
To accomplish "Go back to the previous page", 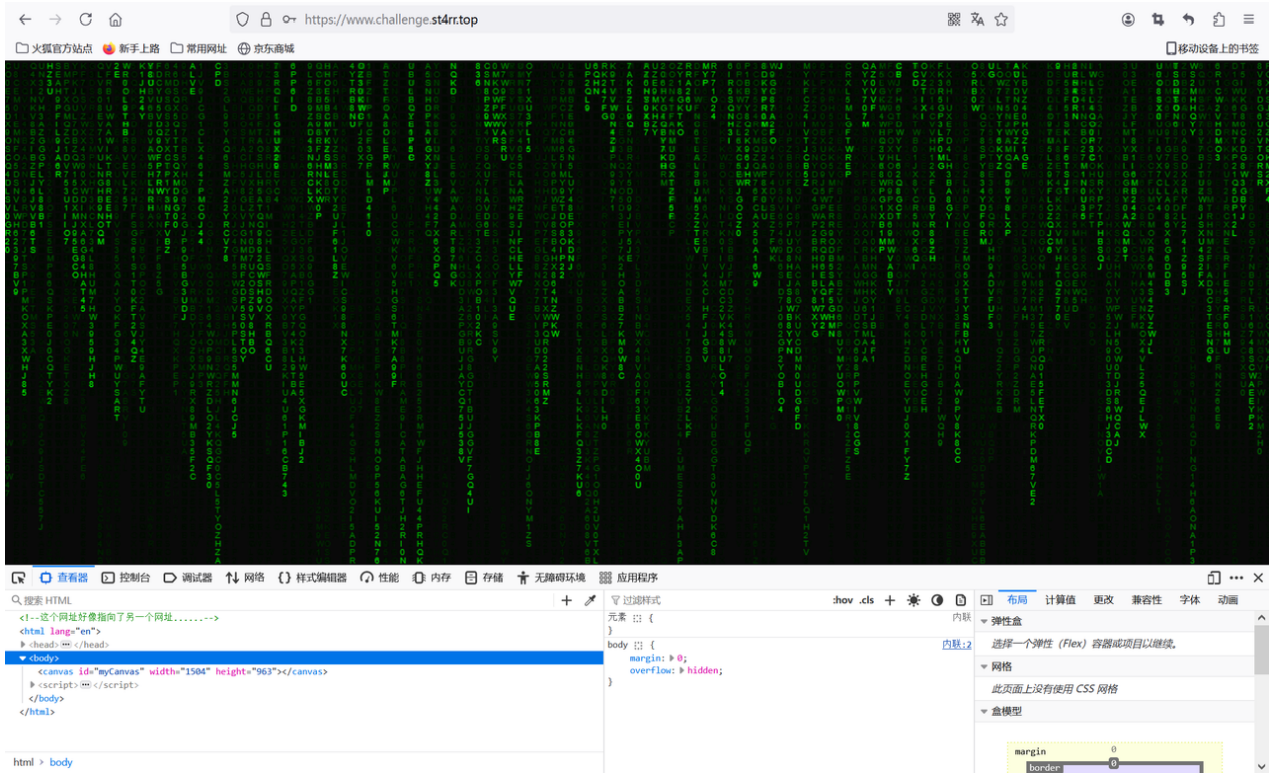I will point(25,19).
